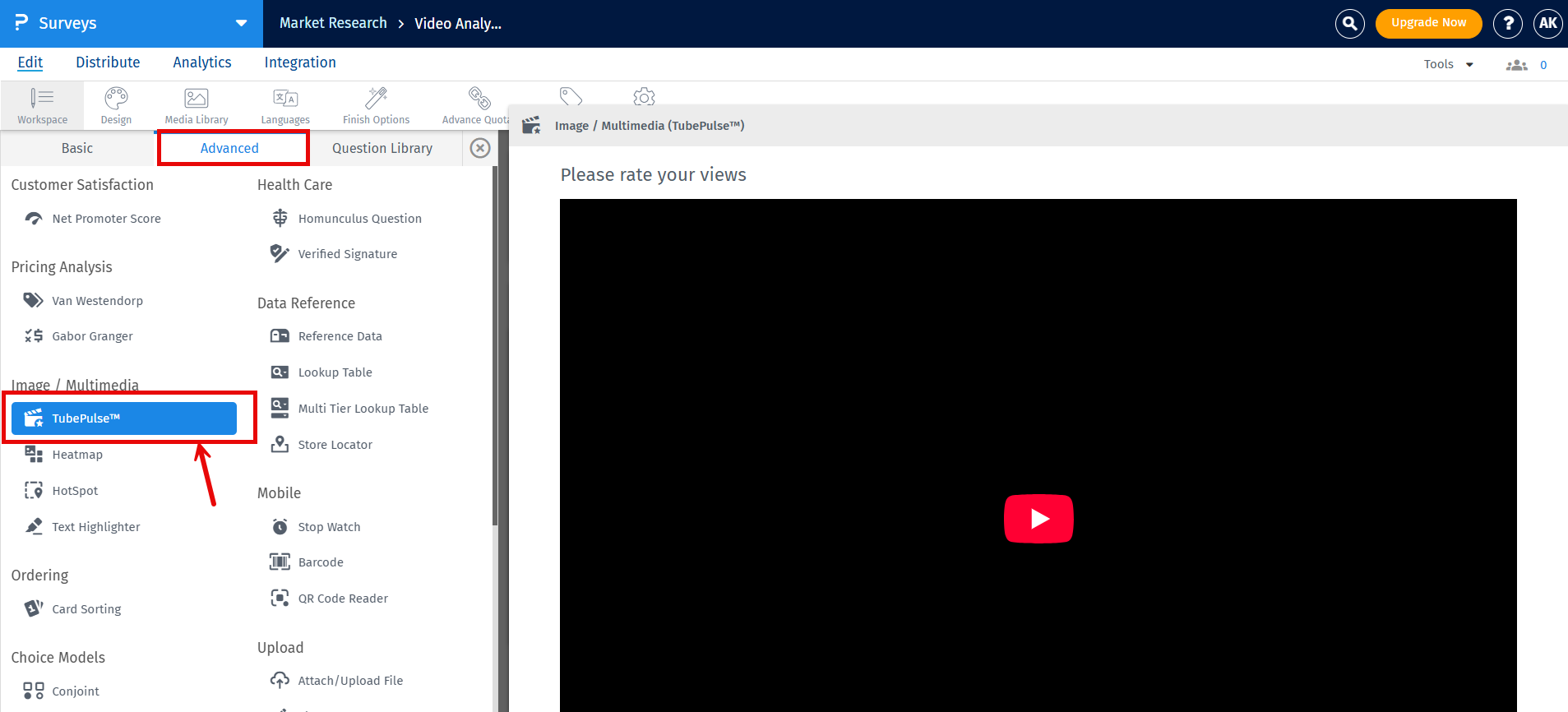Select the TubePulse question type
The width and height of the screenshot is (1568, 712).
[x=124, y=418]
